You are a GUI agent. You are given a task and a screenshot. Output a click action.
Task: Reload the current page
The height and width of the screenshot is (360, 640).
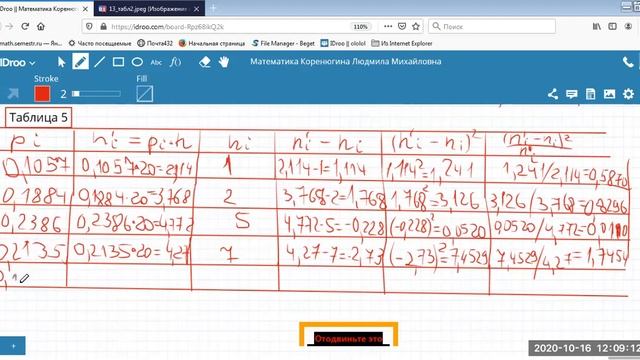25,27
